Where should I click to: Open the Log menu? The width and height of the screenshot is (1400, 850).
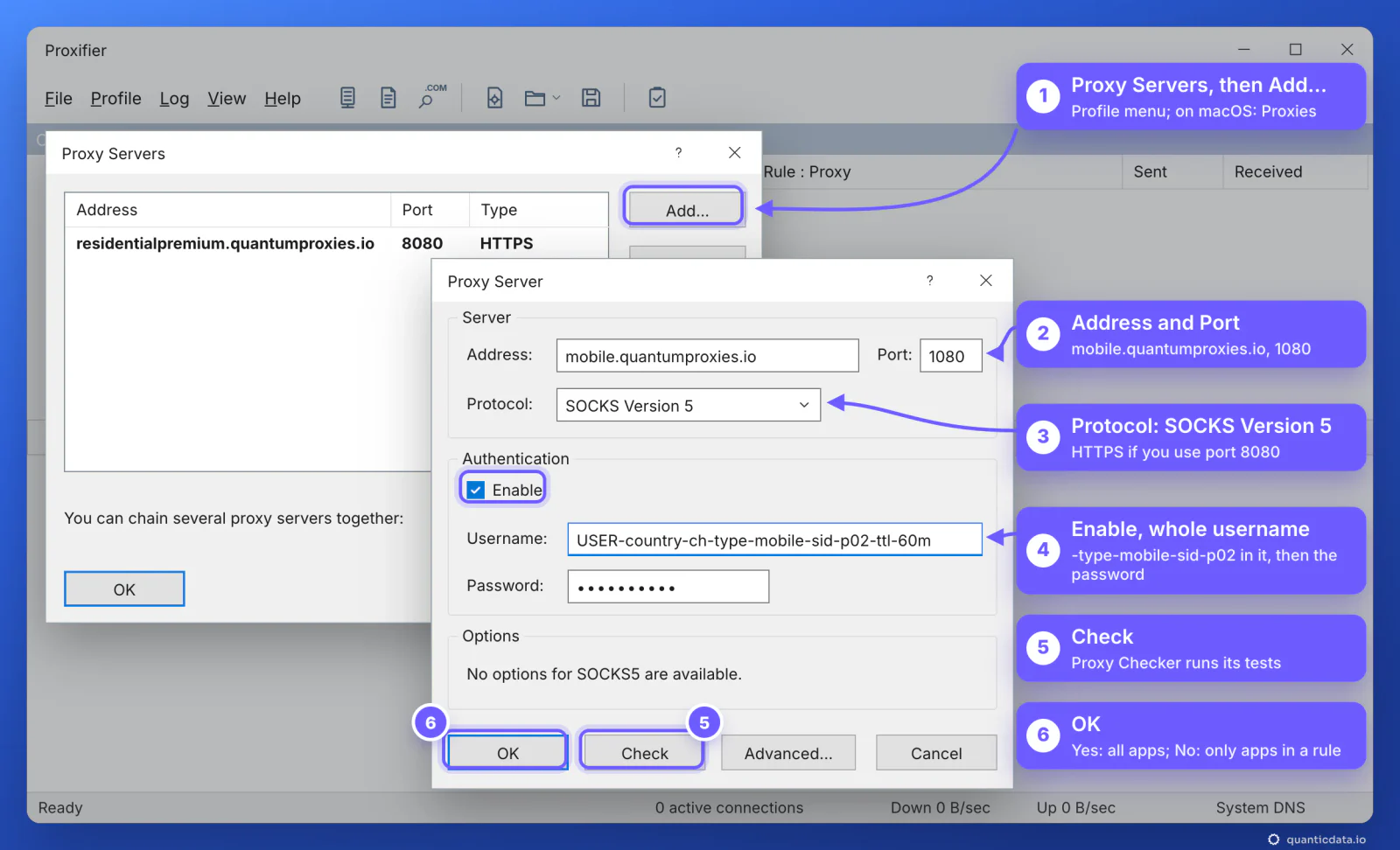click(x=174, y=99)
